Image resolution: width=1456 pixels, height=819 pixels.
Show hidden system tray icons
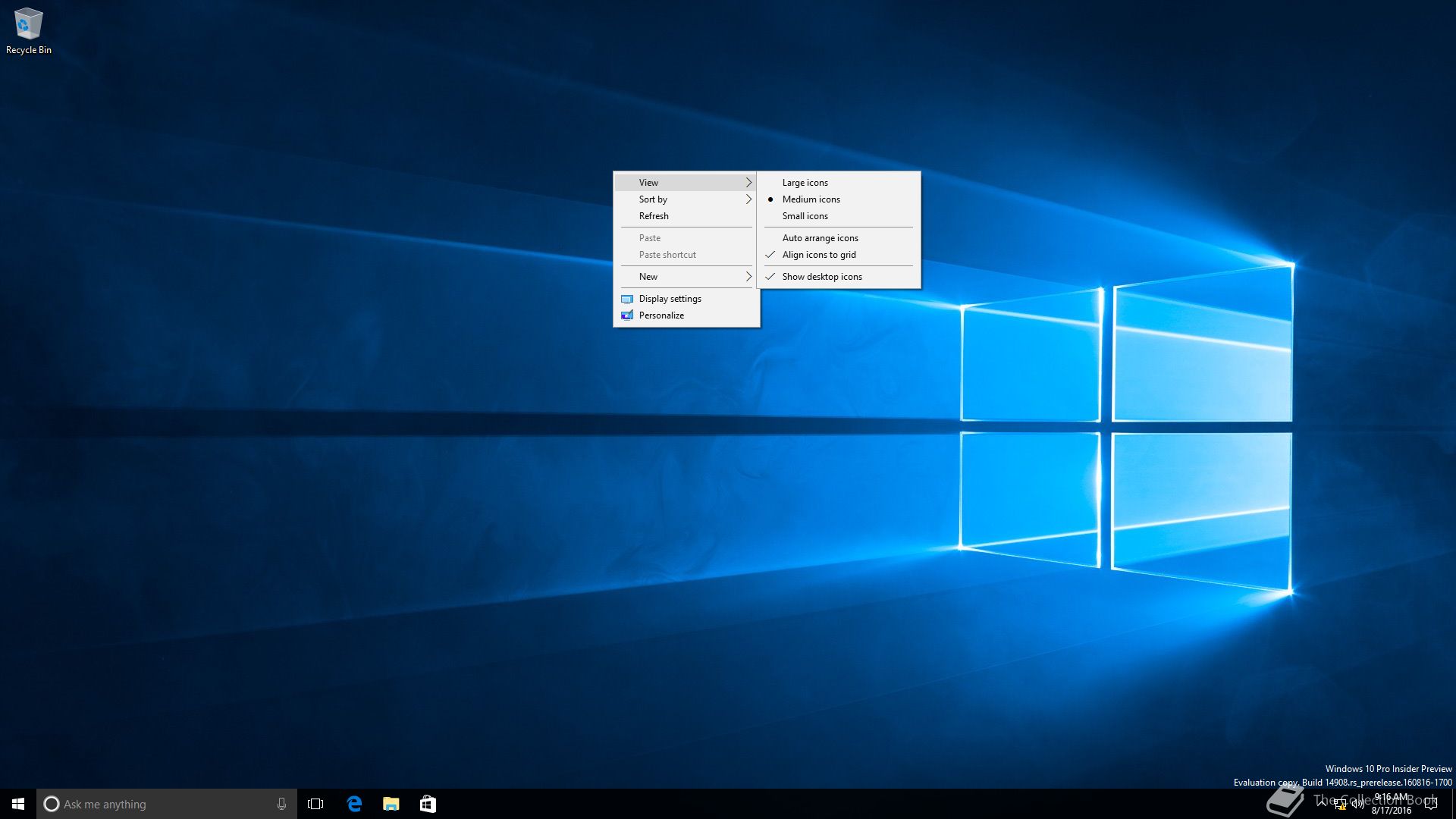tap(1322, 804)
